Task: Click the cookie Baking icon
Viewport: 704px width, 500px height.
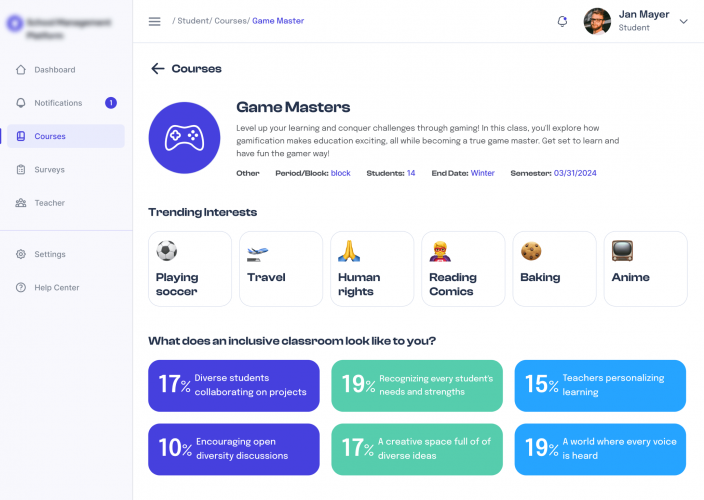Action: point(531,251)
